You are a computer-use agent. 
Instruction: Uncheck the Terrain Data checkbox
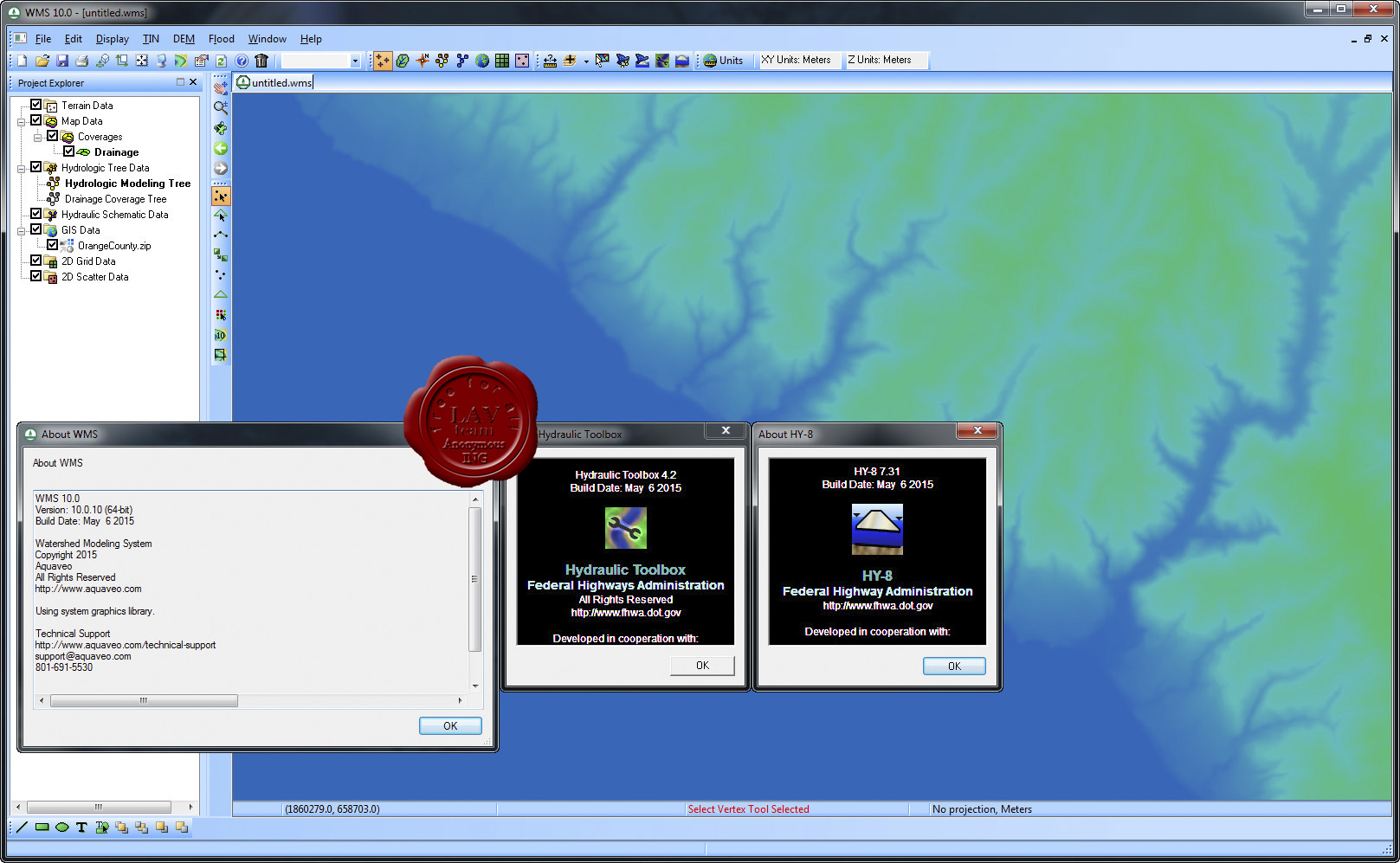(x=35, y=105)
